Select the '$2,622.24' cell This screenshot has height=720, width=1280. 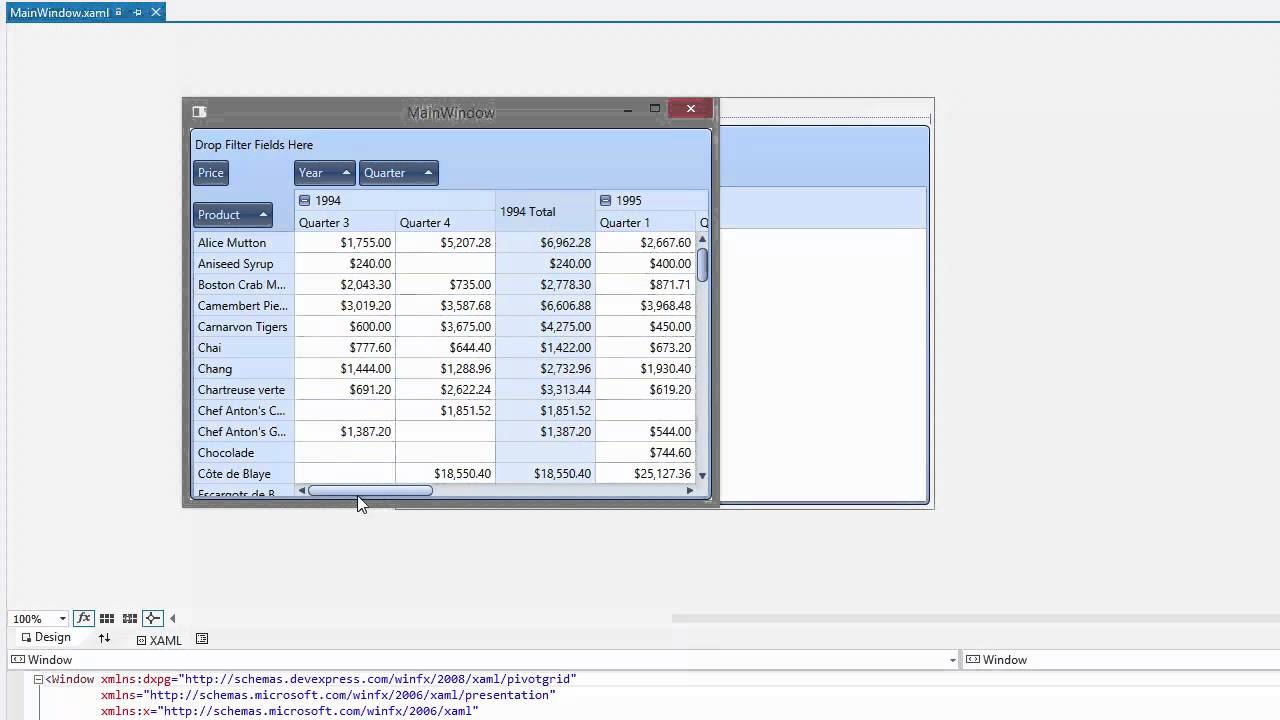(x=445, y=390)
